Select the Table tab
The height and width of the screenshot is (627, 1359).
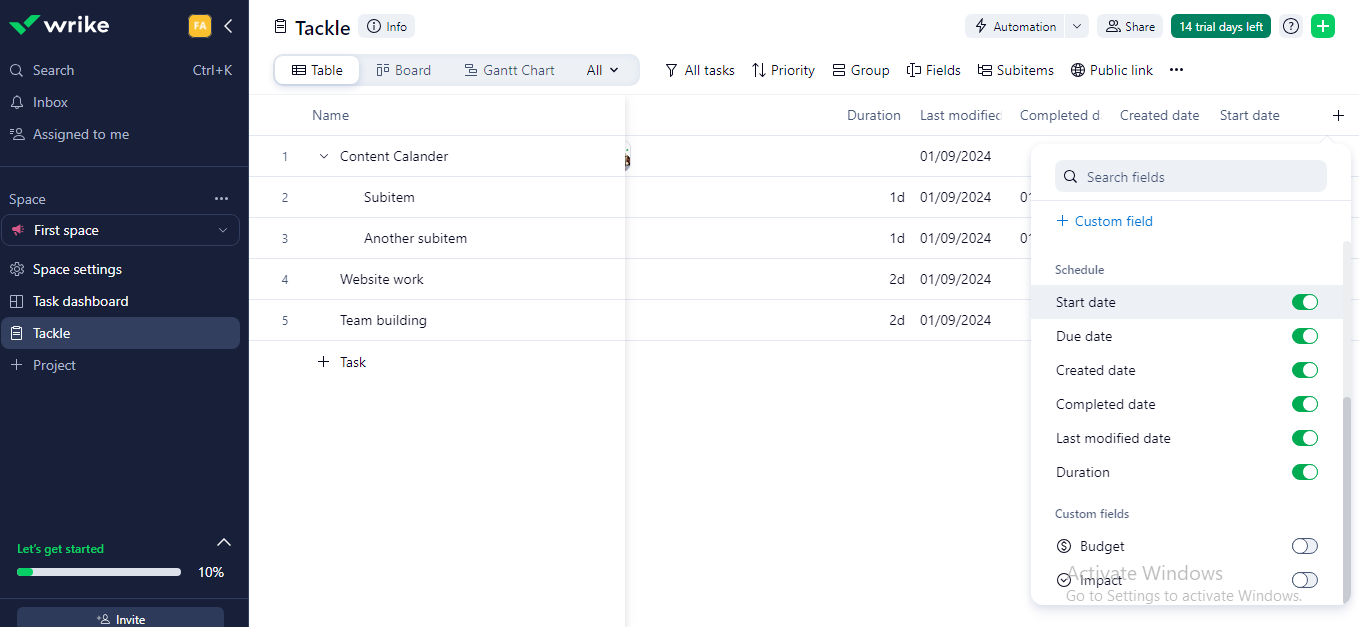316,70
